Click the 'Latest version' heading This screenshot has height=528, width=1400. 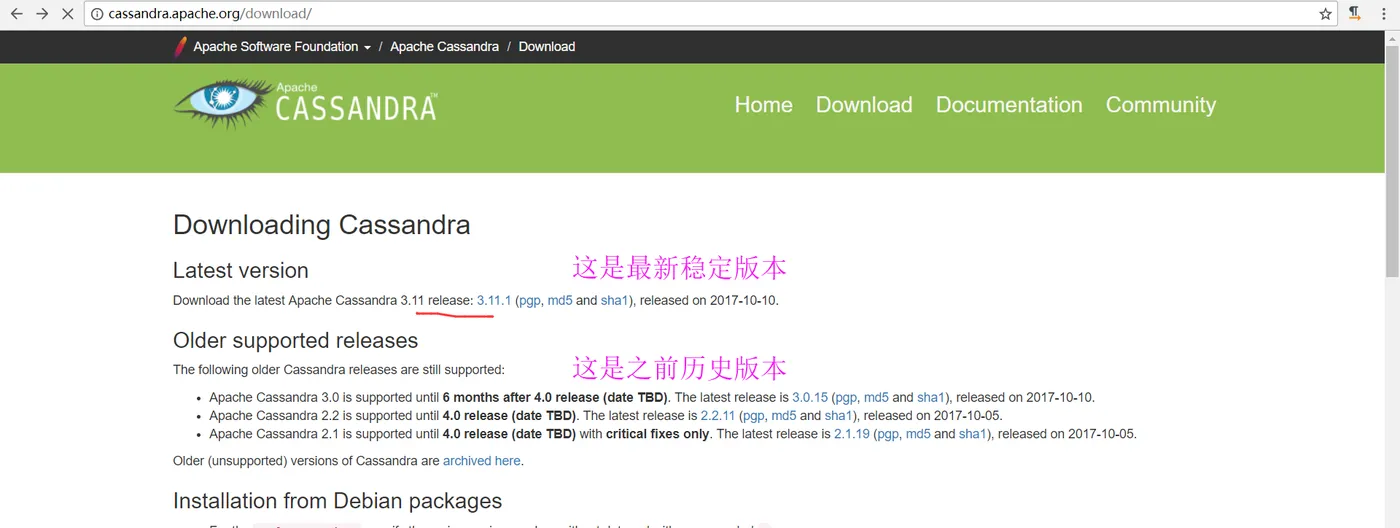click(x=241, y=271)
